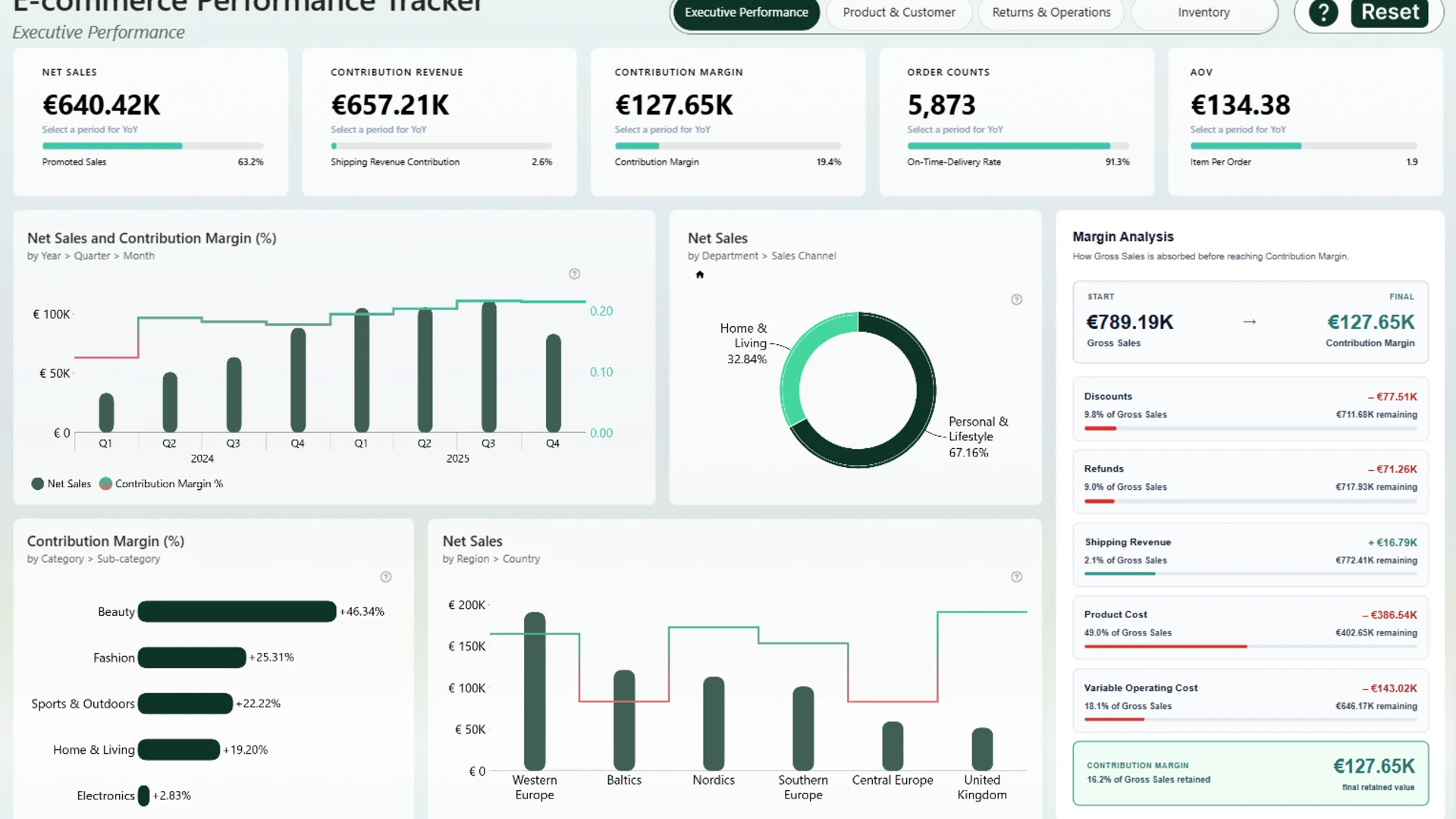The image size is (1456, 819).
Task: Click the €789.19K Gross Sales value
Action: coord(1130,322)
